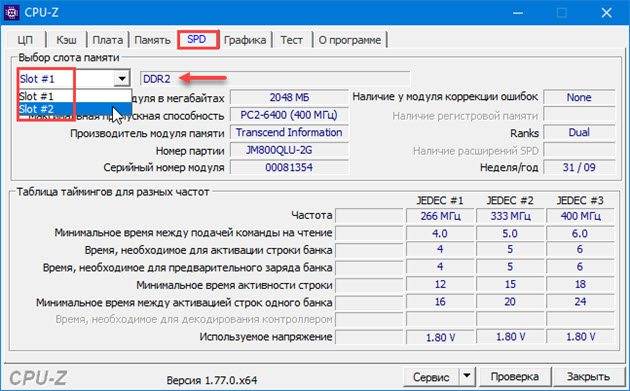The height and width of the screenshot is (391, 630).
Task: Minimize the CPU-Z window
Action: pos(518,13)
